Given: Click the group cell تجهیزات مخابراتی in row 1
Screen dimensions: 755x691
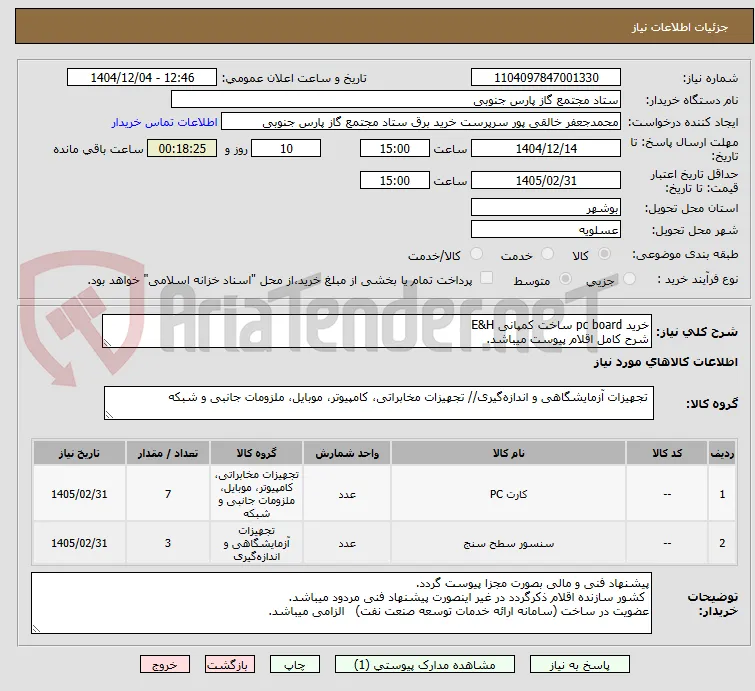Looking at the screenshot, I should pos(256,494).
